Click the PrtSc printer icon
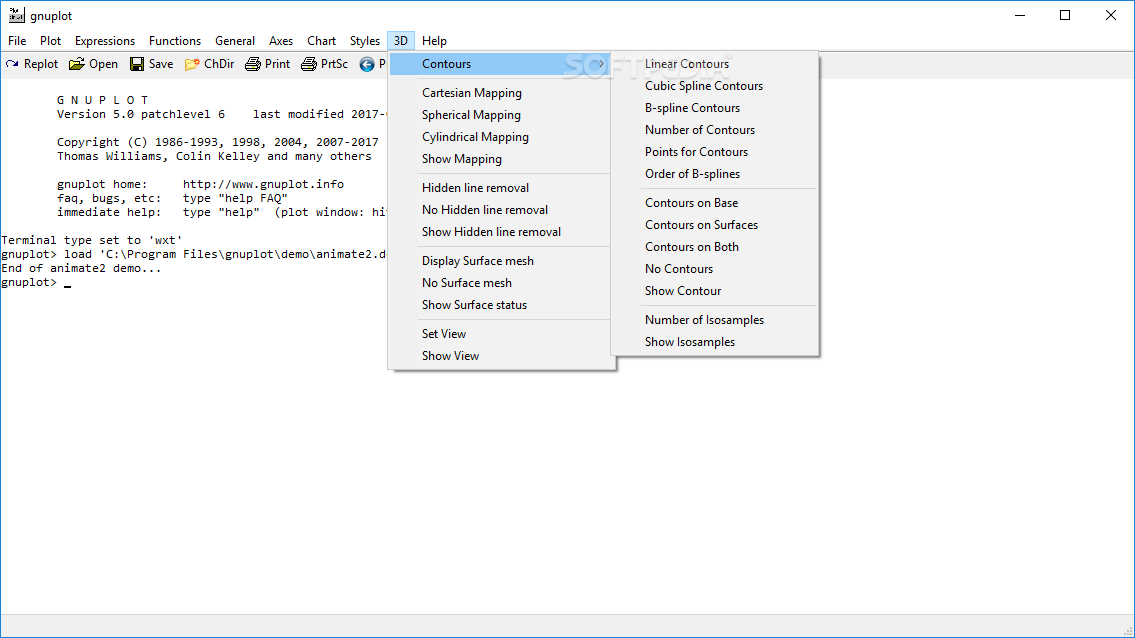 click(x=309, y=64)
